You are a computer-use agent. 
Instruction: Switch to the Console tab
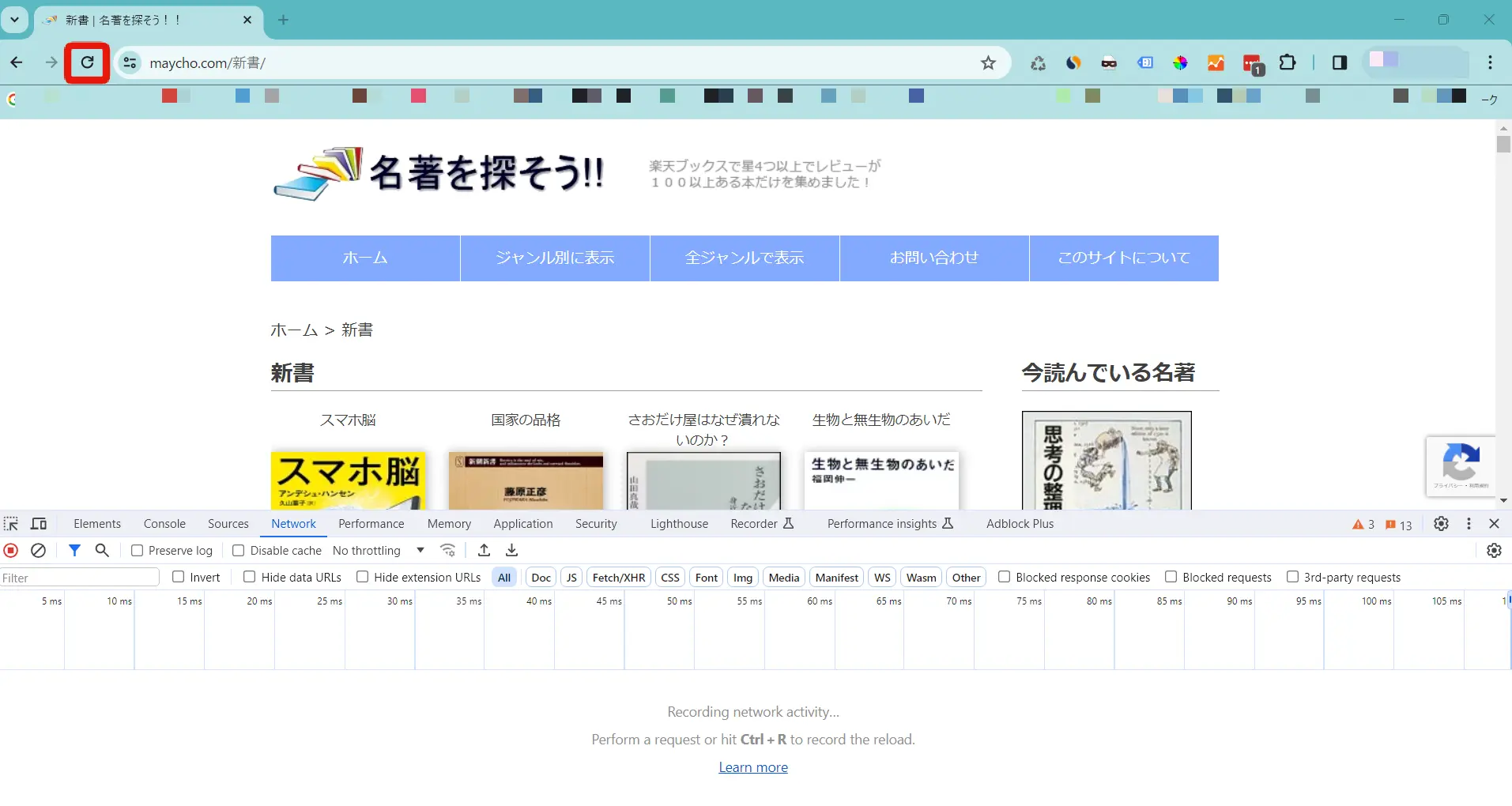pyautogui.click(x=164, y=524)
